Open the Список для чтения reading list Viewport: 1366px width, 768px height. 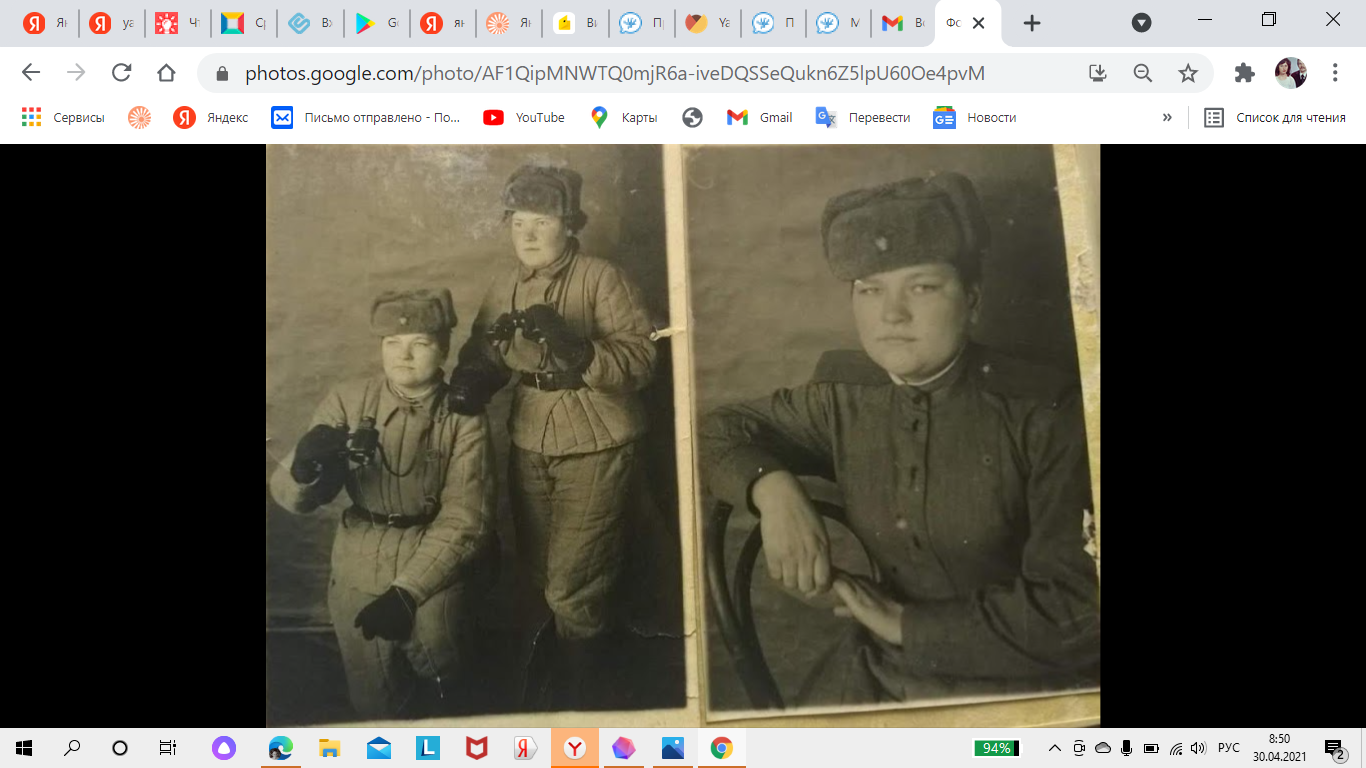coord(1273,118)
